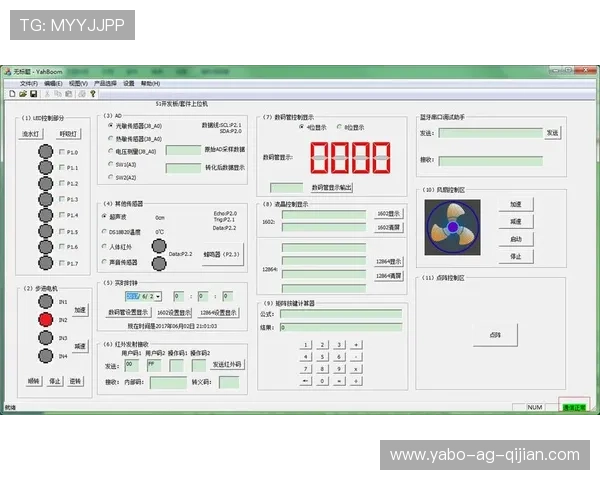Click the Save disk toolbar icon
Screen dimensions: 600x480
33,93
